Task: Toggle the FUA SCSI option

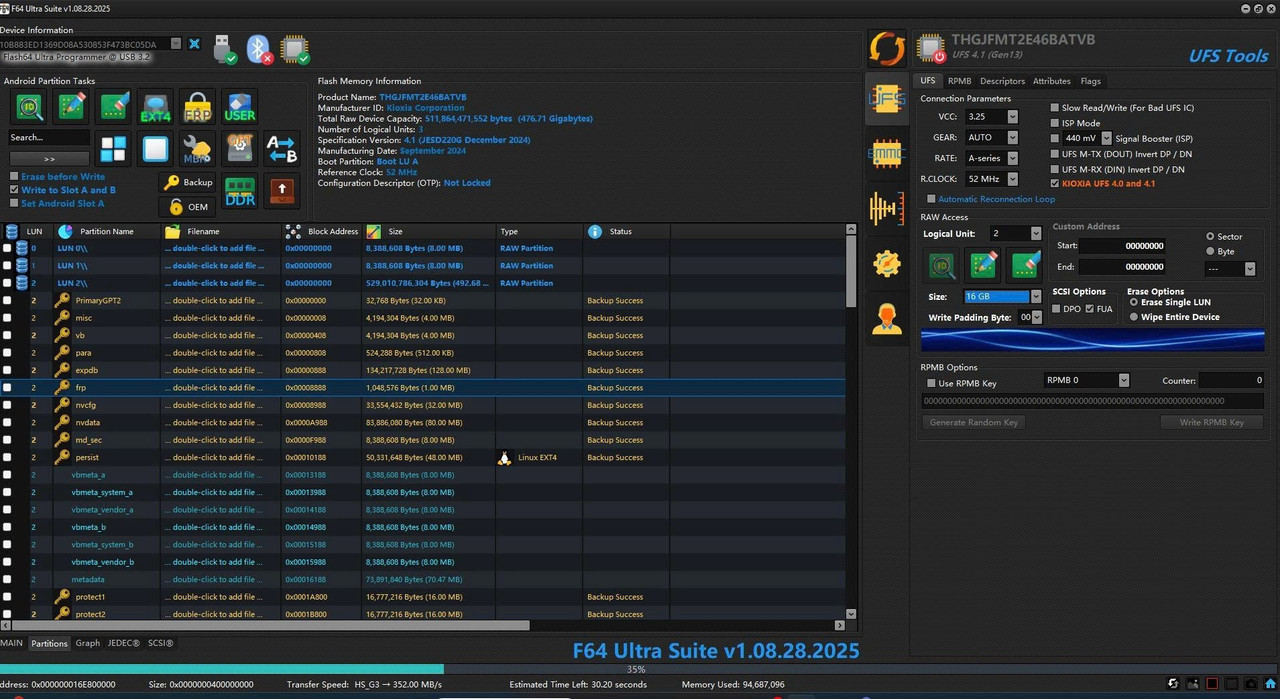Action: (x=1090, y=309)
